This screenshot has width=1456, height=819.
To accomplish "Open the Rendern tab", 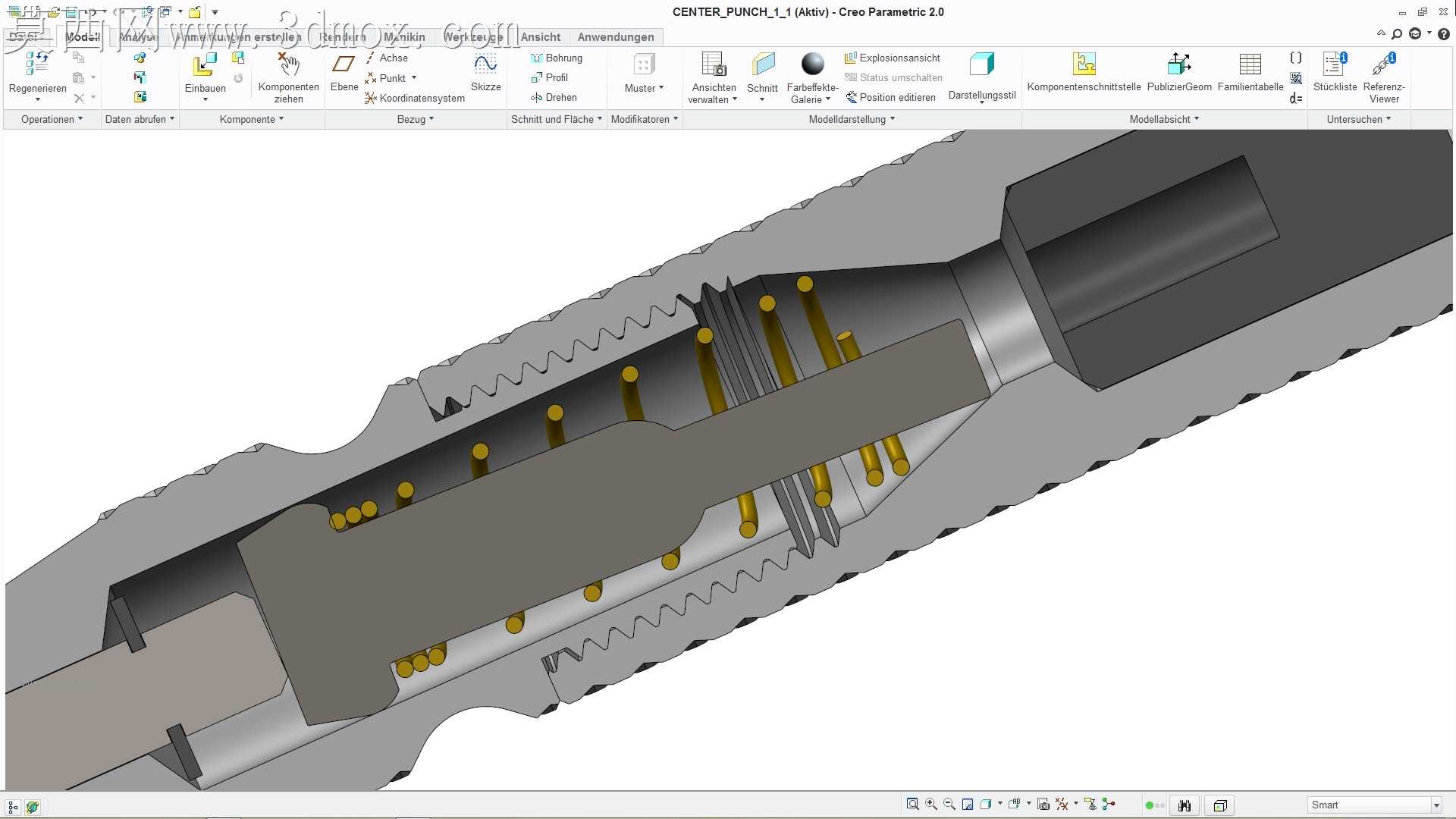I will [343, 37].
